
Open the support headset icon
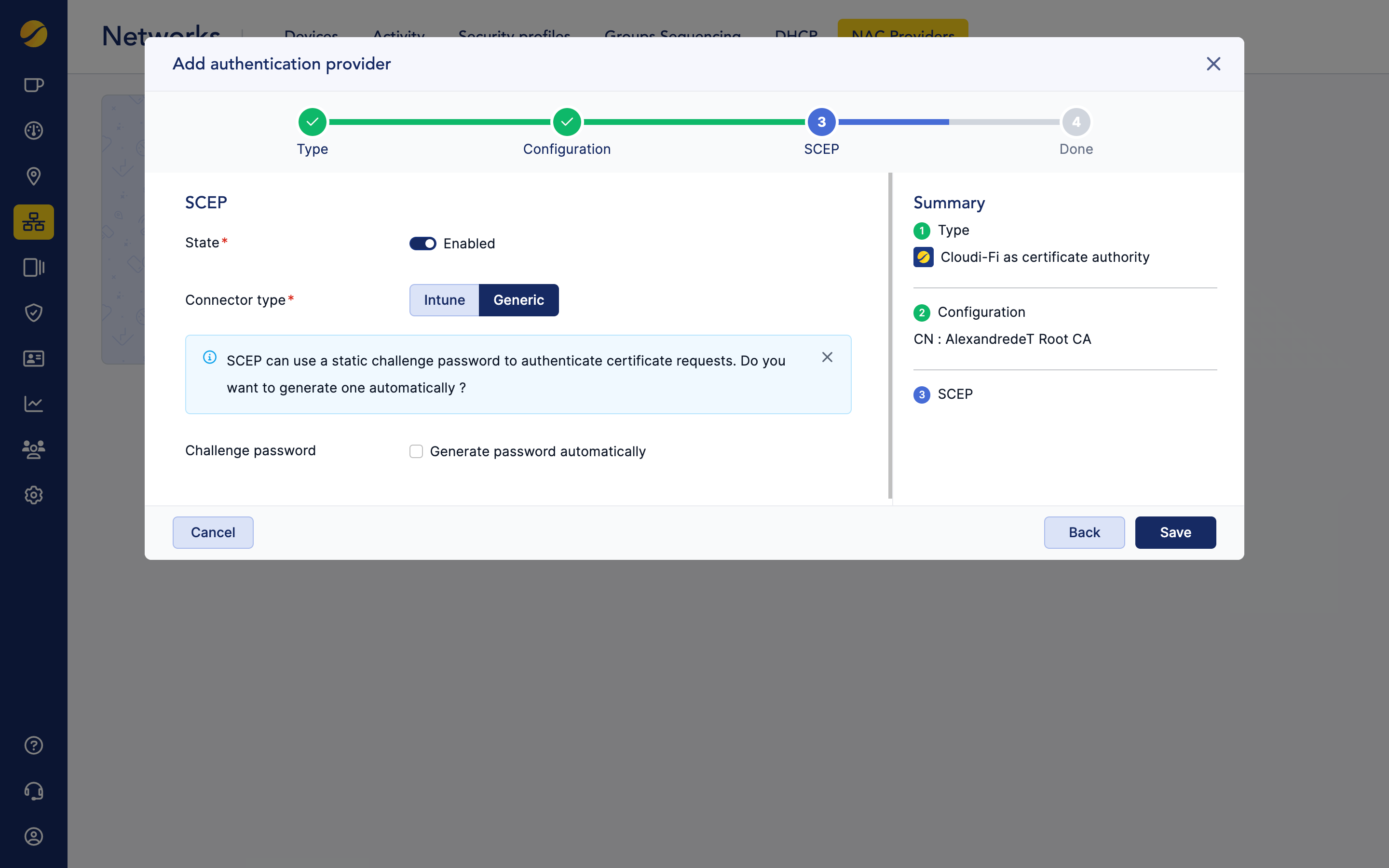33,791
